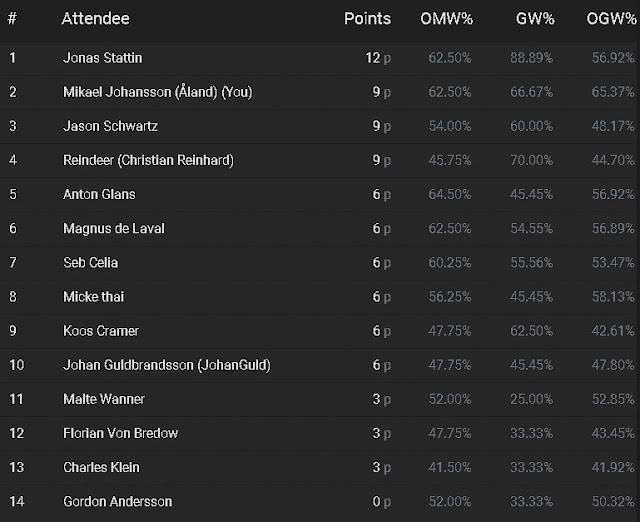Open Koos Cramer's standings row

pyautogui.click(x=320, y=331)
